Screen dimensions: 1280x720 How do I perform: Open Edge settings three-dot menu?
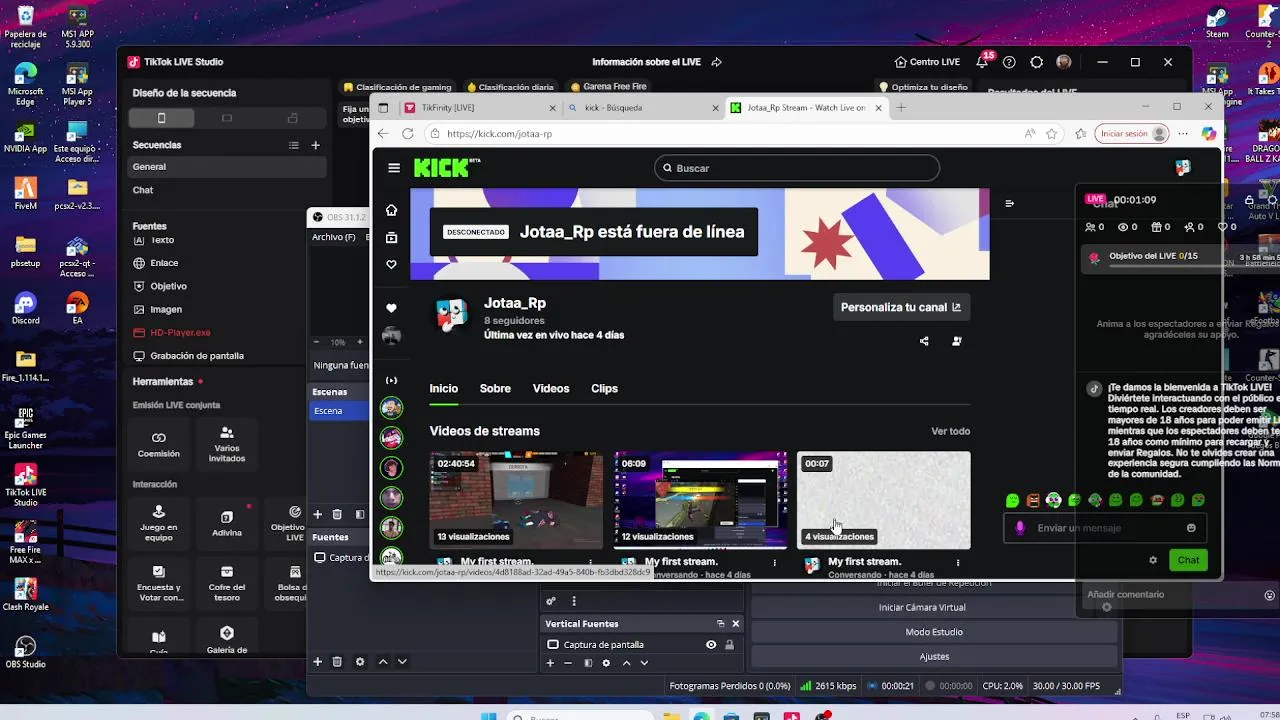pyautogui.click(x=1183, y=133)
